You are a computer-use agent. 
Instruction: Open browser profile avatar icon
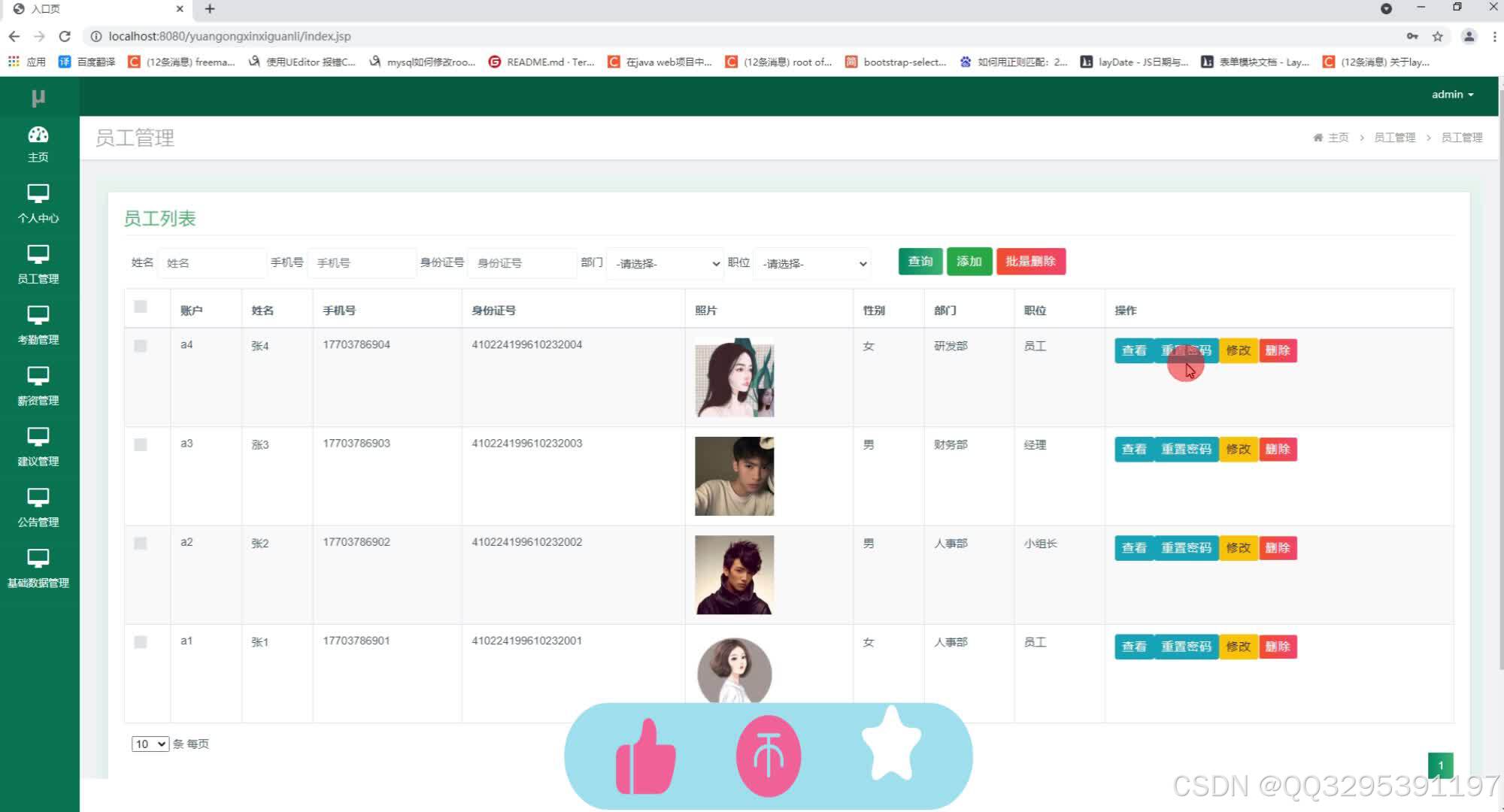(1469, 36)
